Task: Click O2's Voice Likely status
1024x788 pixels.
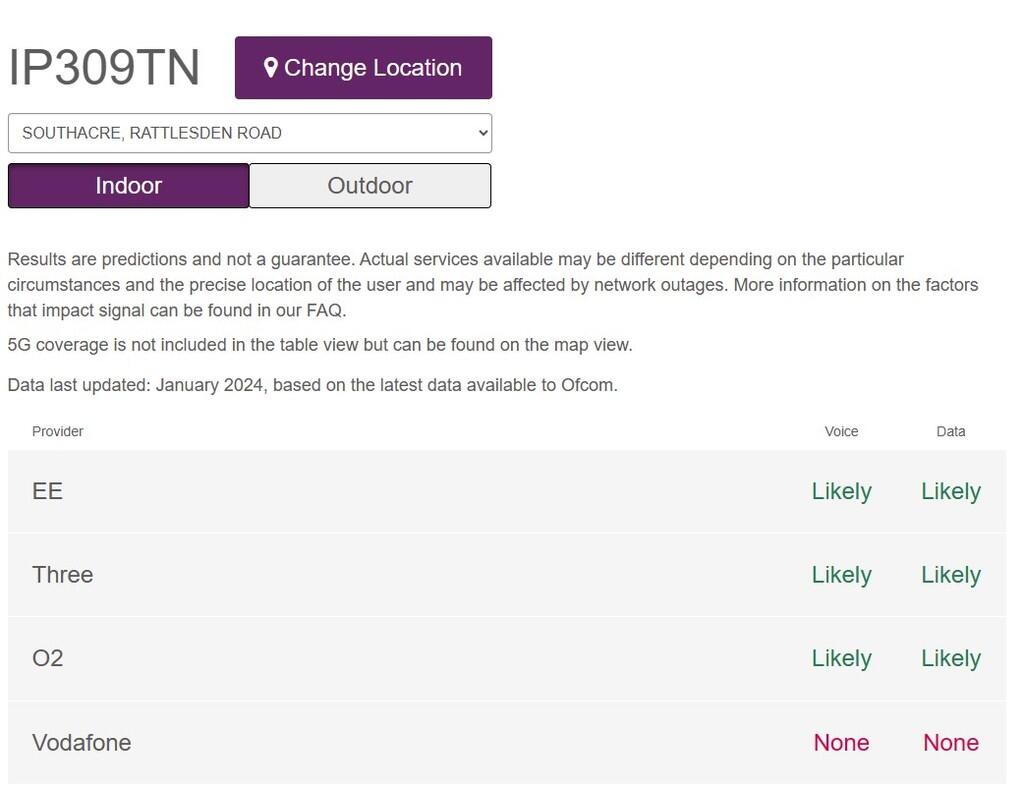Action: pyautogui.click(x=841, y=658)
